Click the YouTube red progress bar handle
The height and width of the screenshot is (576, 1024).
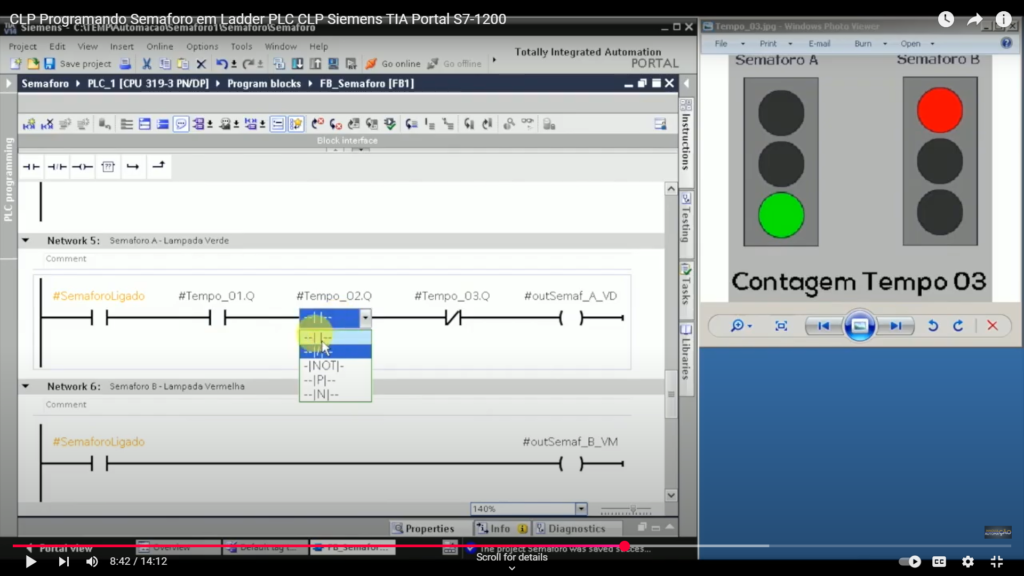625,546
